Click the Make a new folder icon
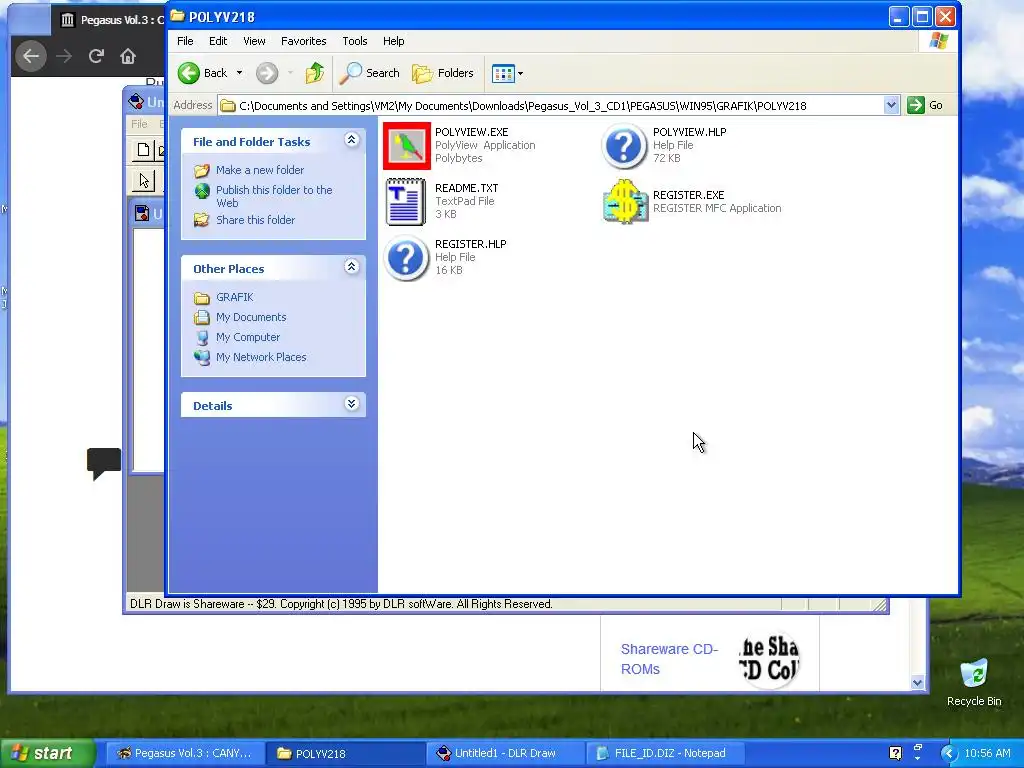Image resolution: width=1024 pixels, height=768 pixels. (202, 170)
